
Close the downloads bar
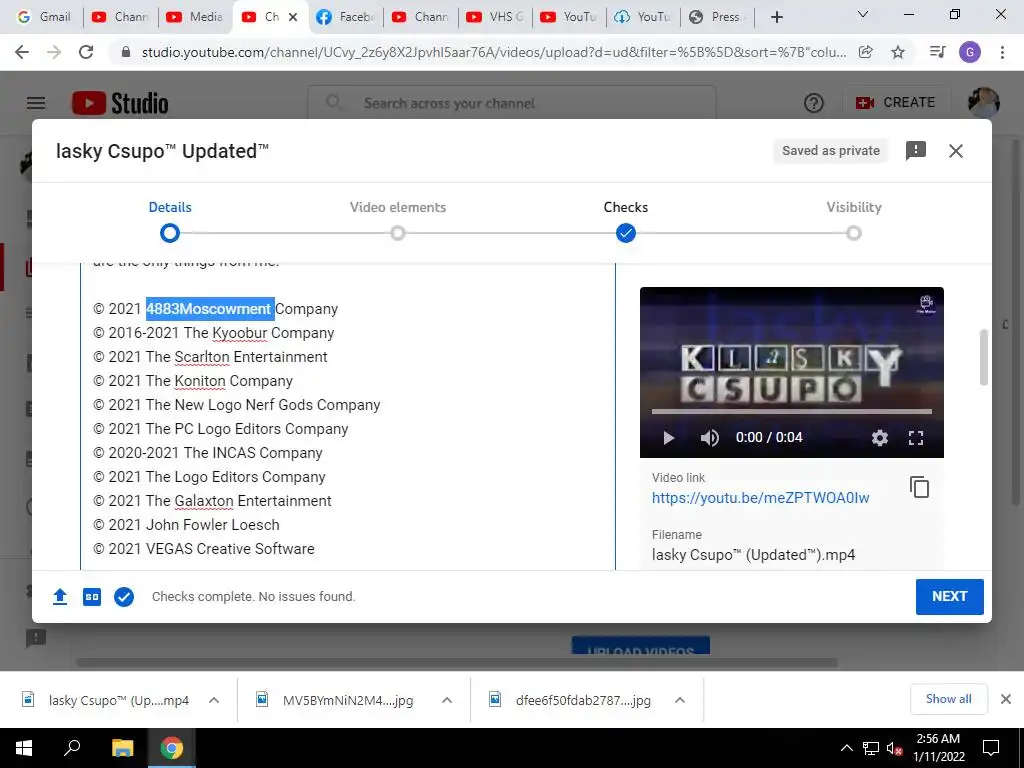click(1006, 699)
